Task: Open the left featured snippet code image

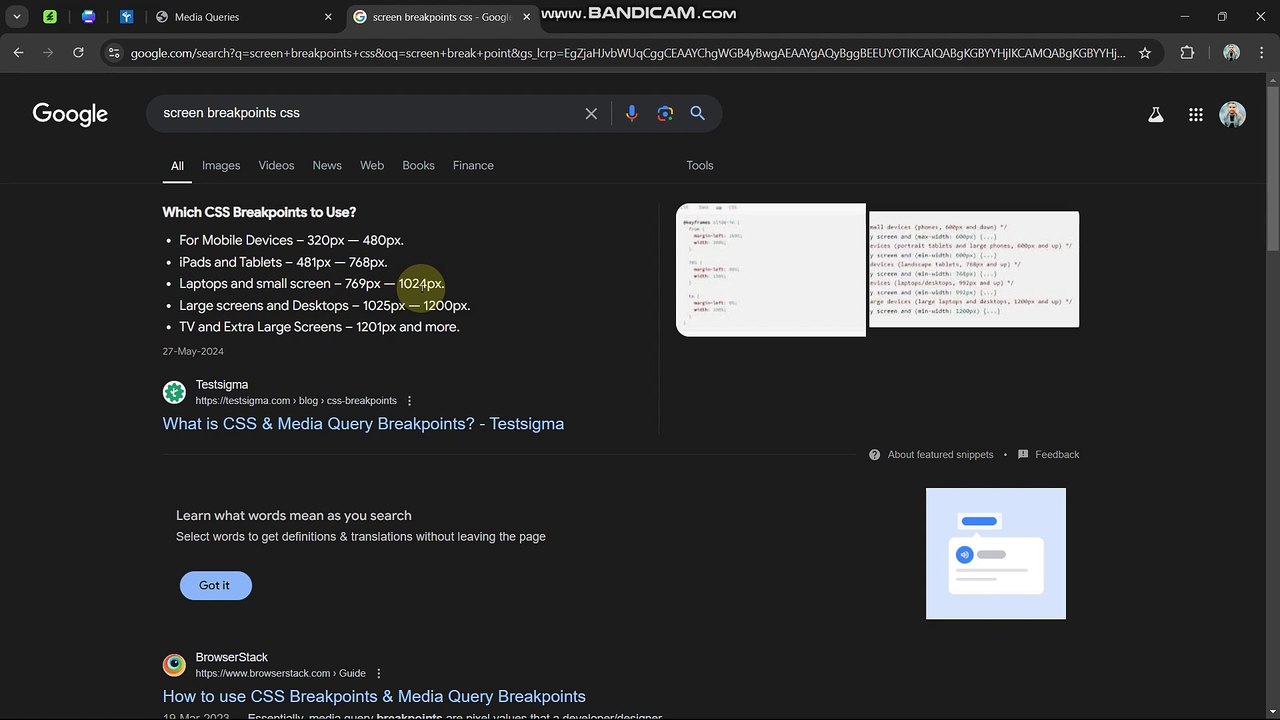Action: (771, 270)
